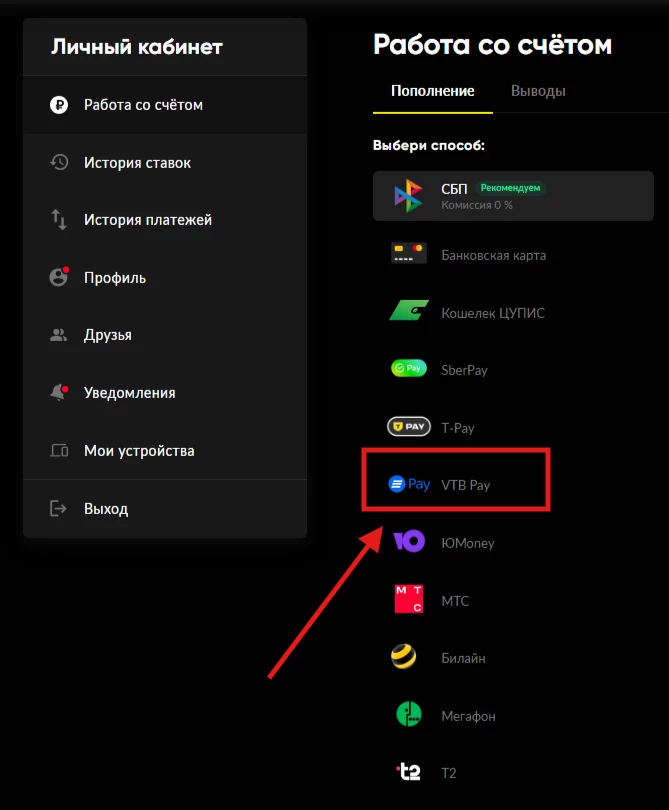This screenshot has width=669, height=810.
Task: Click the T-Pay badge logo
Action: (409, 426)
